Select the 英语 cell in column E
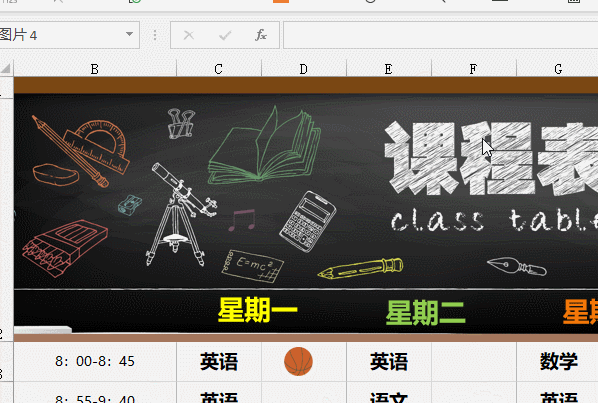The height and width of the screenshot is (403, 598). pyautogui.click(x=389, y=361)
